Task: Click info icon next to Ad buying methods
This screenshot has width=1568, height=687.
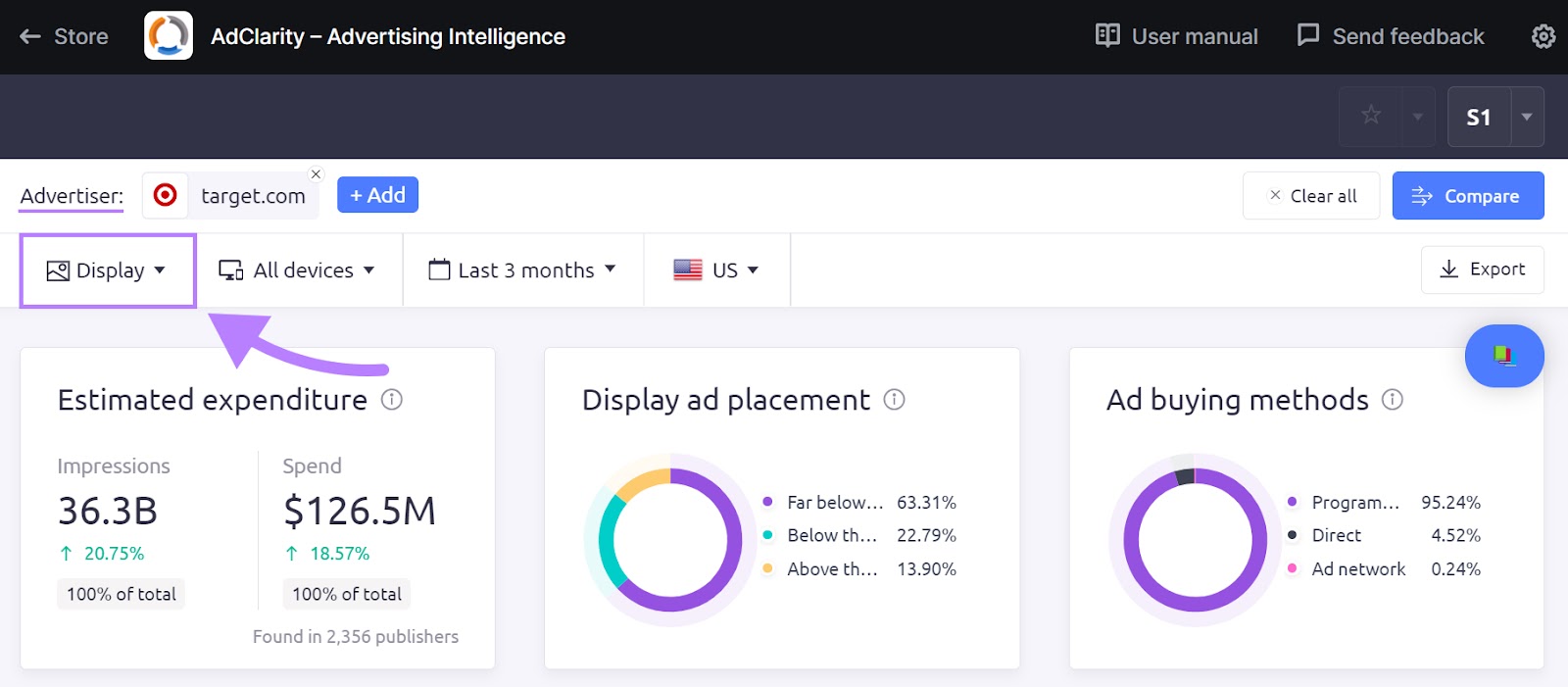Action: click(1393, 400)
